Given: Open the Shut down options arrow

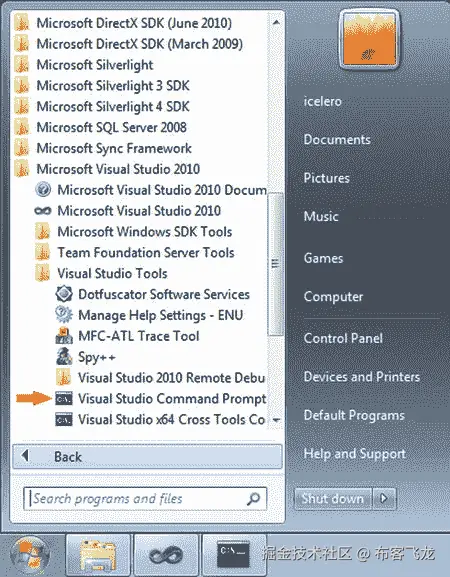Looking at the screenshot, I should 384,499.
